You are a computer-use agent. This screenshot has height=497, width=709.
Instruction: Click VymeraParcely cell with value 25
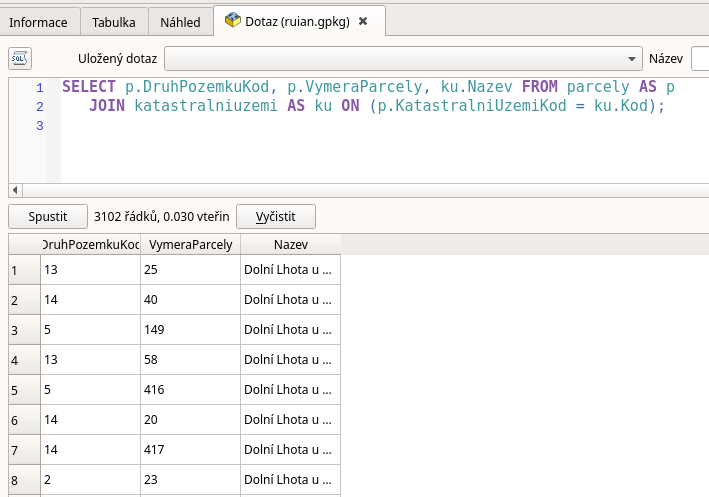coord(190,270)
